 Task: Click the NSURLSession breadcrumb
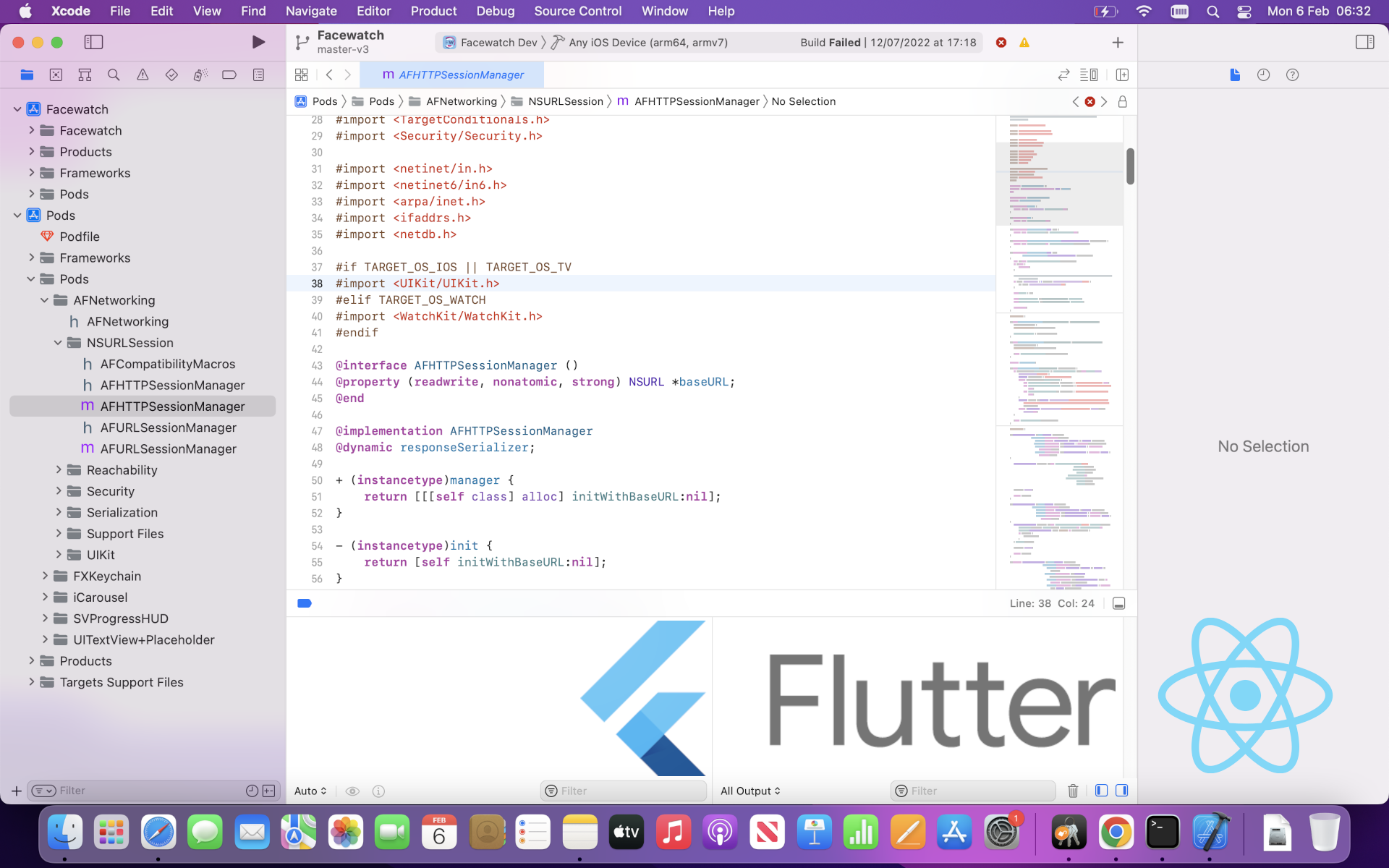557,101
